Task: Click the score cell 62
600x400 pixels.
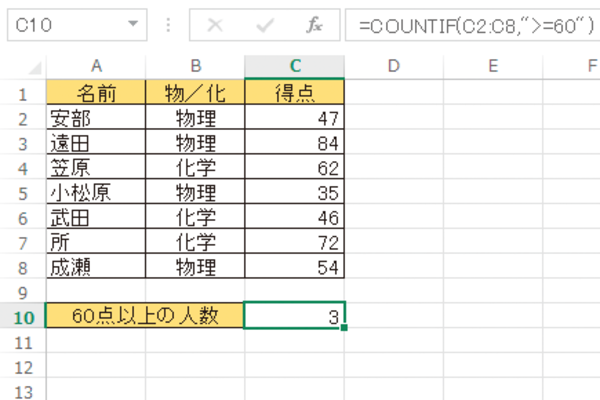Action: (x=295, y=167)
